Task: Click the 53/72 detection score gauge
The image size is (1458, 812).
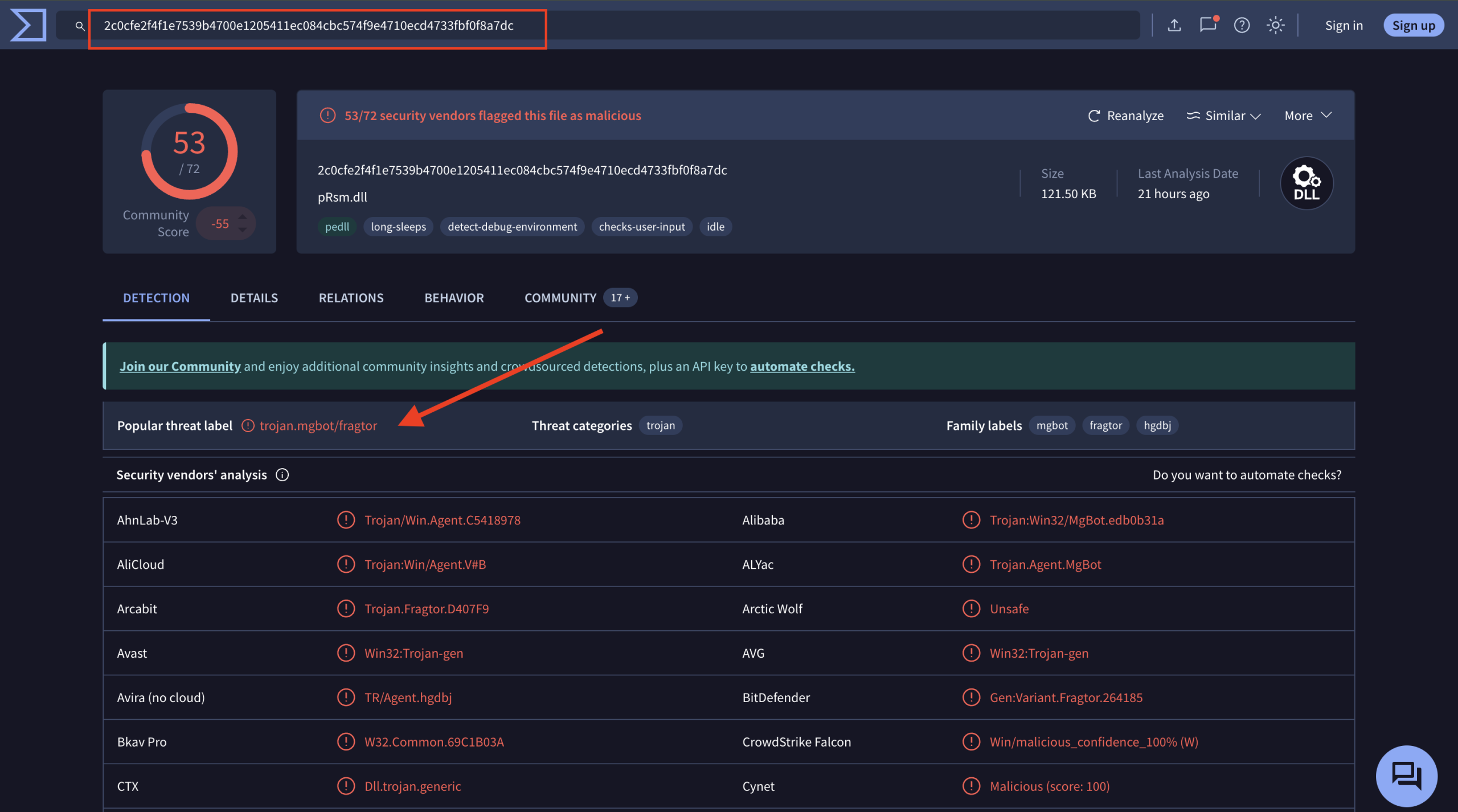Action: point(189,151)
